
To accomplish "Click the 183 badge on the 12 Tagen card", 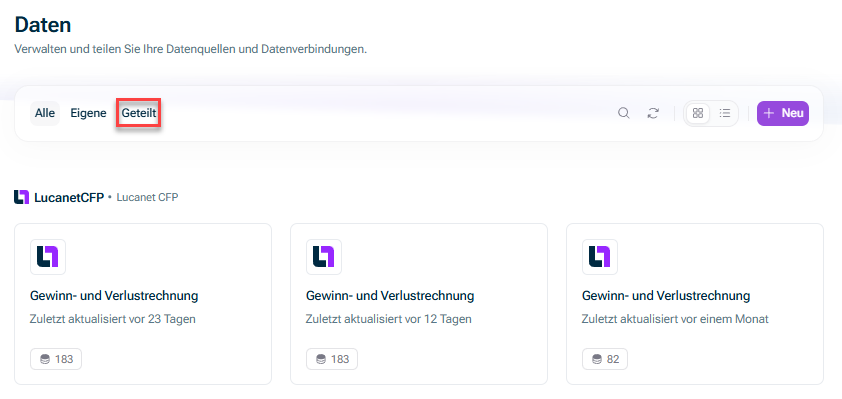I will coord(332,359).
